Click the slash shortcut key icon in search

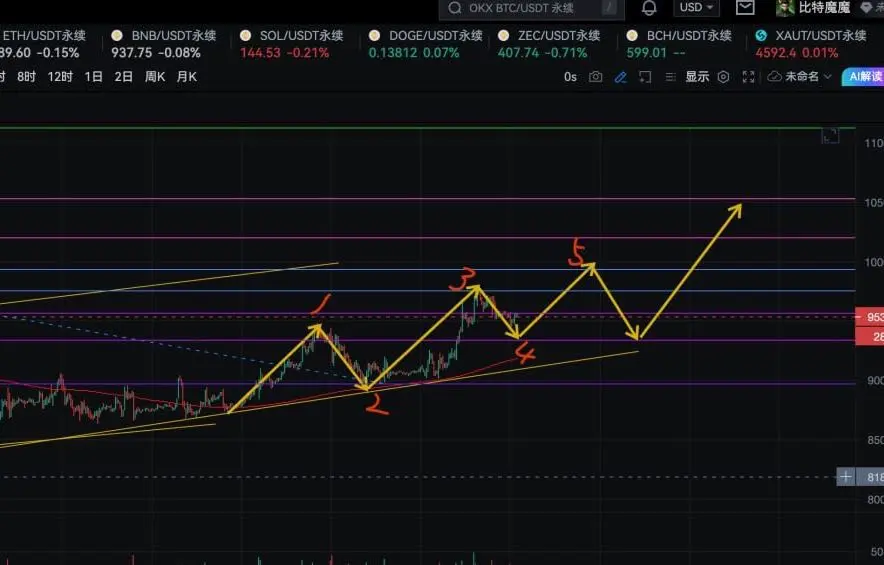click(609, 8)
